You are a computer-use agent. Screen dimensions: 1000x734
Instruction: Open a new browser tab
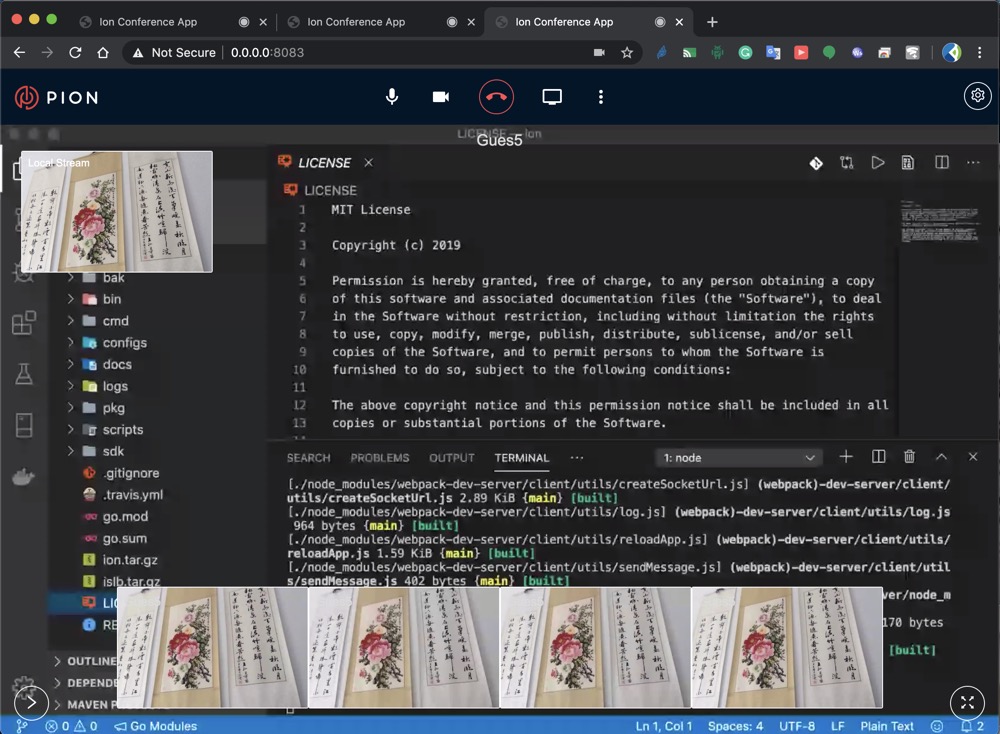(712, 22)
